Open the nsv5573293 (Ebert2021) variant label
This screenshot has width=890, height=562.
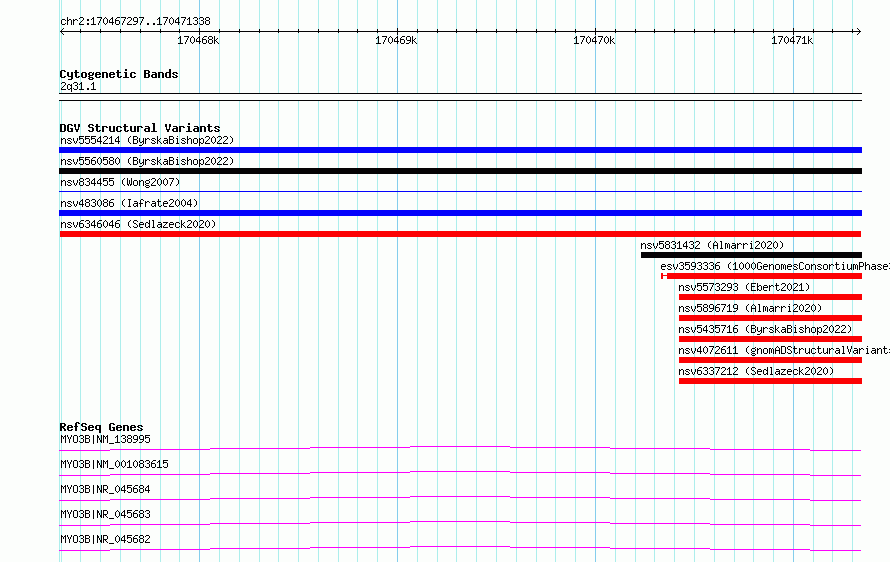click(744, 287)
